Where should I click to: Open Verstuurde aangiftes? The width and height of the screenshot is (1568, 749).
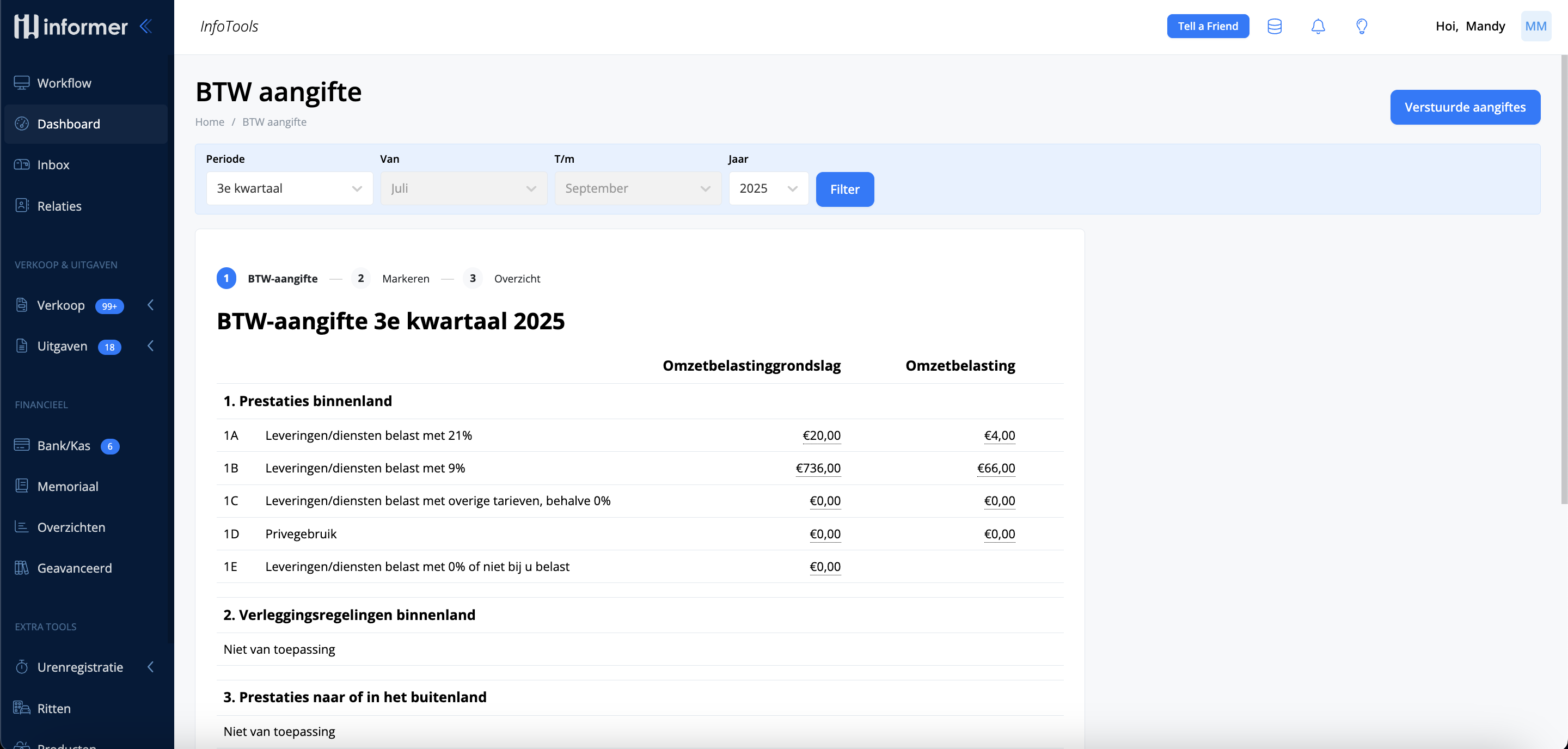1465,107
